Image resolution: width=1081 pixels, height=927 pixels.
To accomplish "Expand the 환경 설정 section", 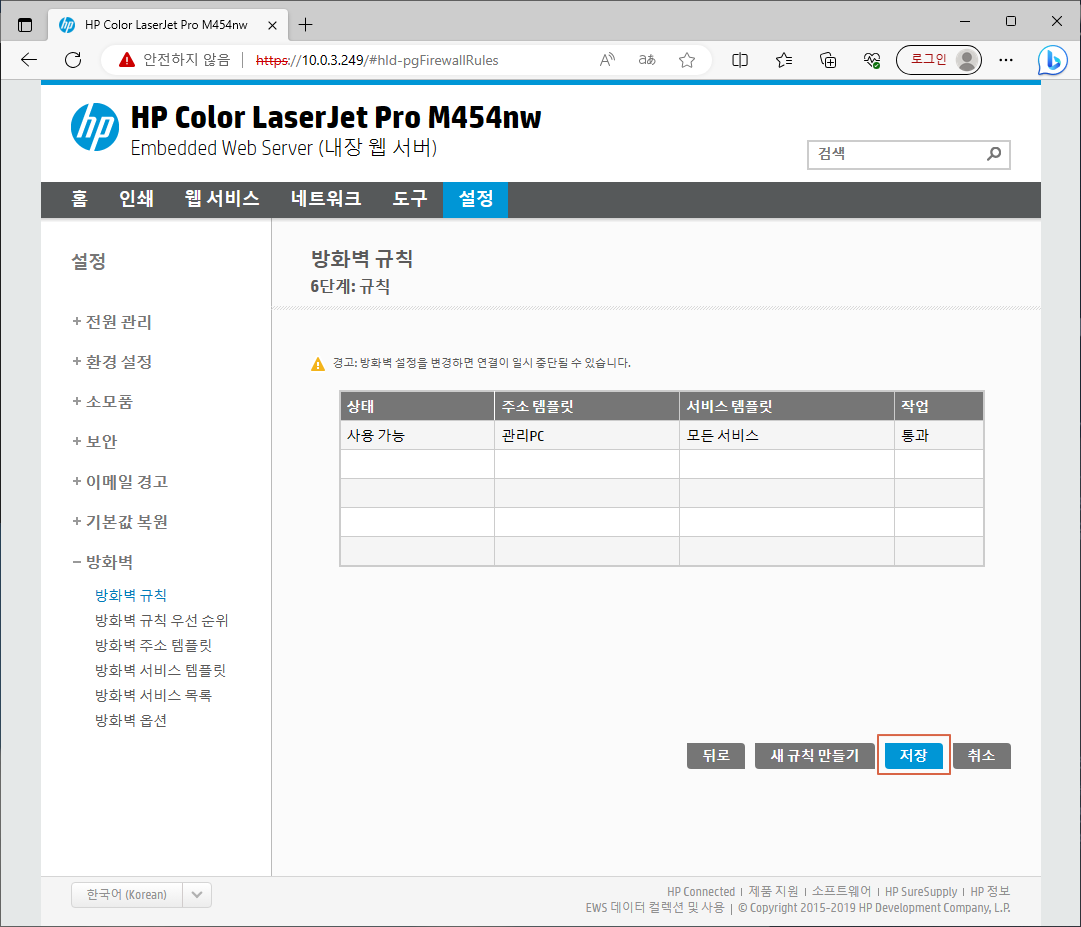I will [x=112, y=362].
